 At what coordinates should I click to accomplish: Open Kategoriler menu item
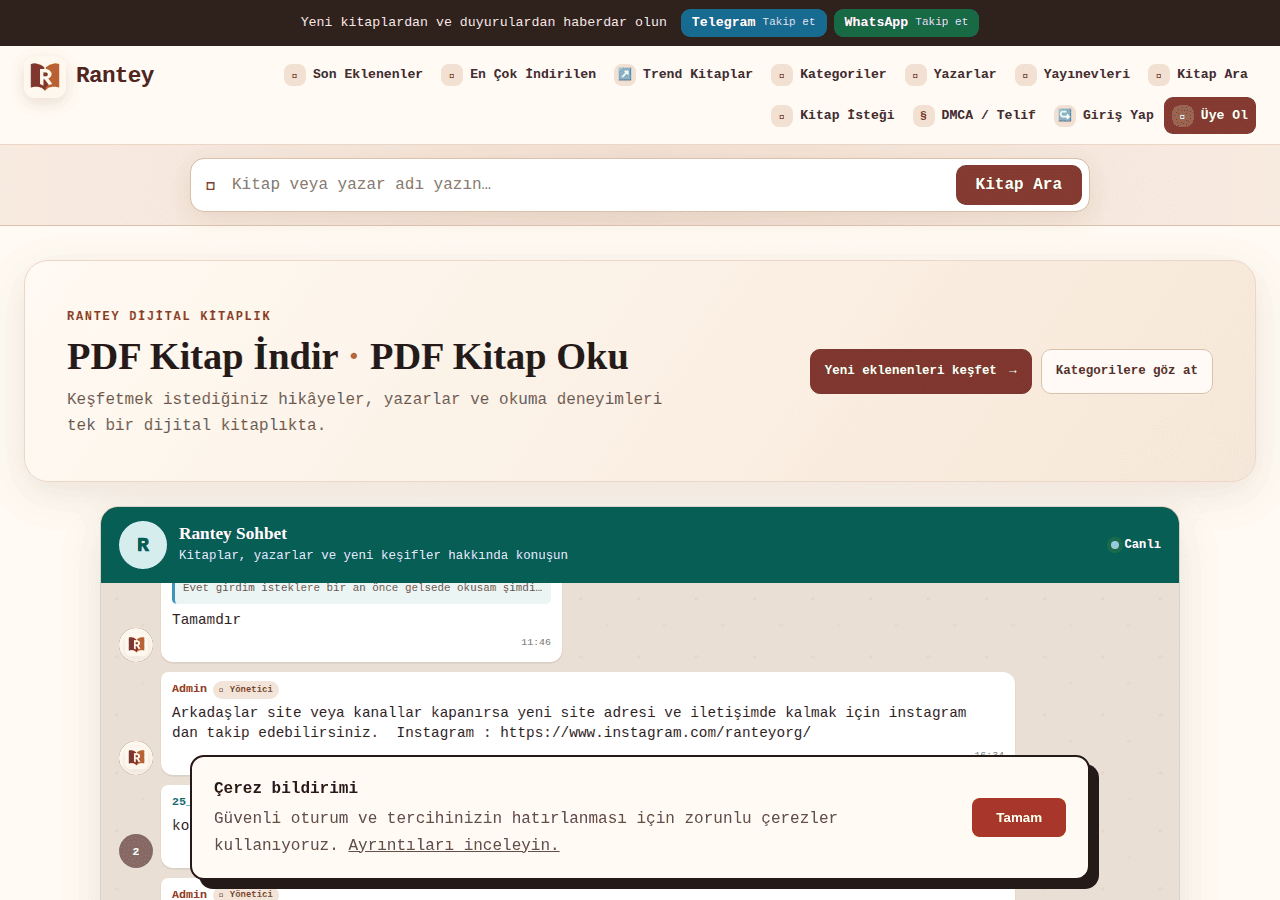click(x=828, y=75)
